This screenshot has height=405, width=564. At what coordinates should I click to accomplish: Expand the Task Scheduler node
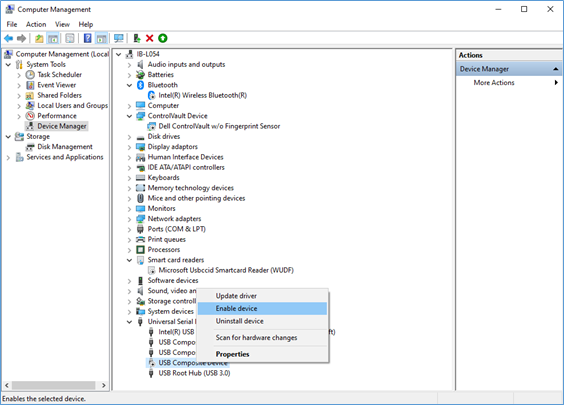19,75
